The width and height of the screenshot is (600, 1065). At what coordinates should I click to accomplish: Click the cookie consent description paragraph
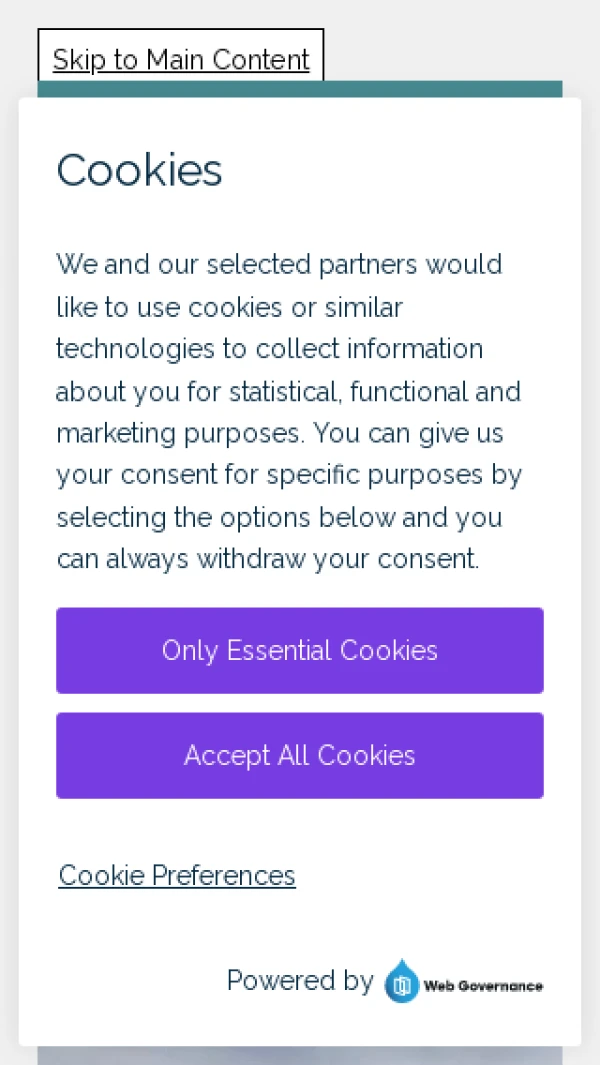pyautogui.click(x=290, y=412)
